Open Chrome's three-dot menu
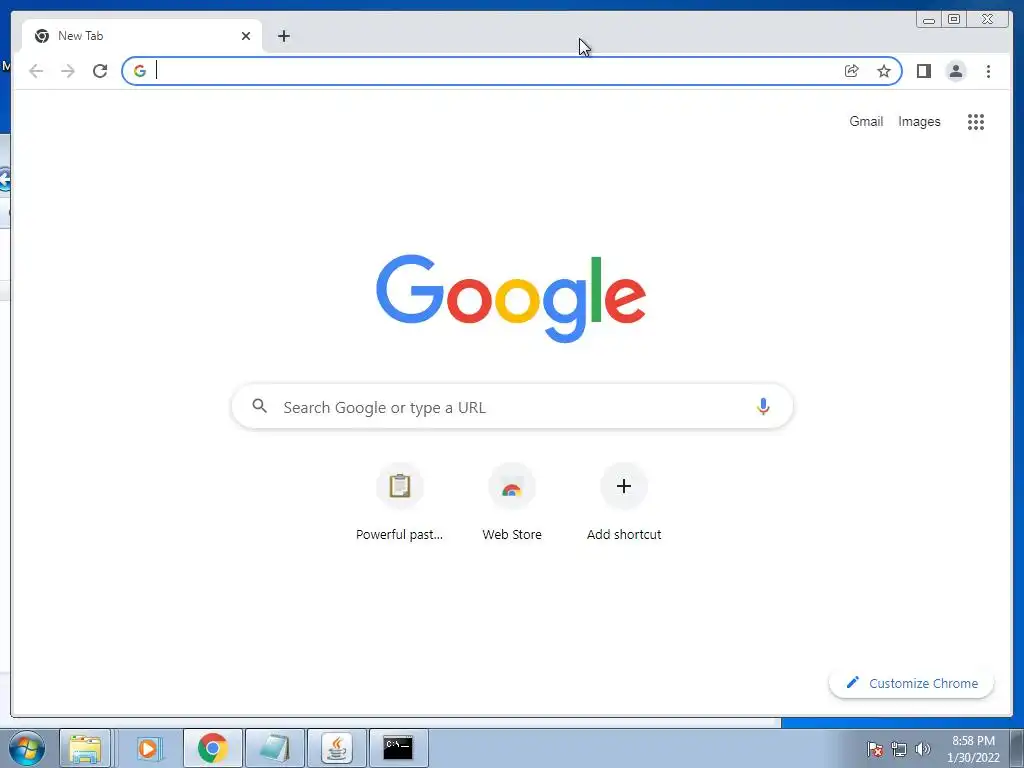Screen dimensions: 1024x768 [988, 71]
